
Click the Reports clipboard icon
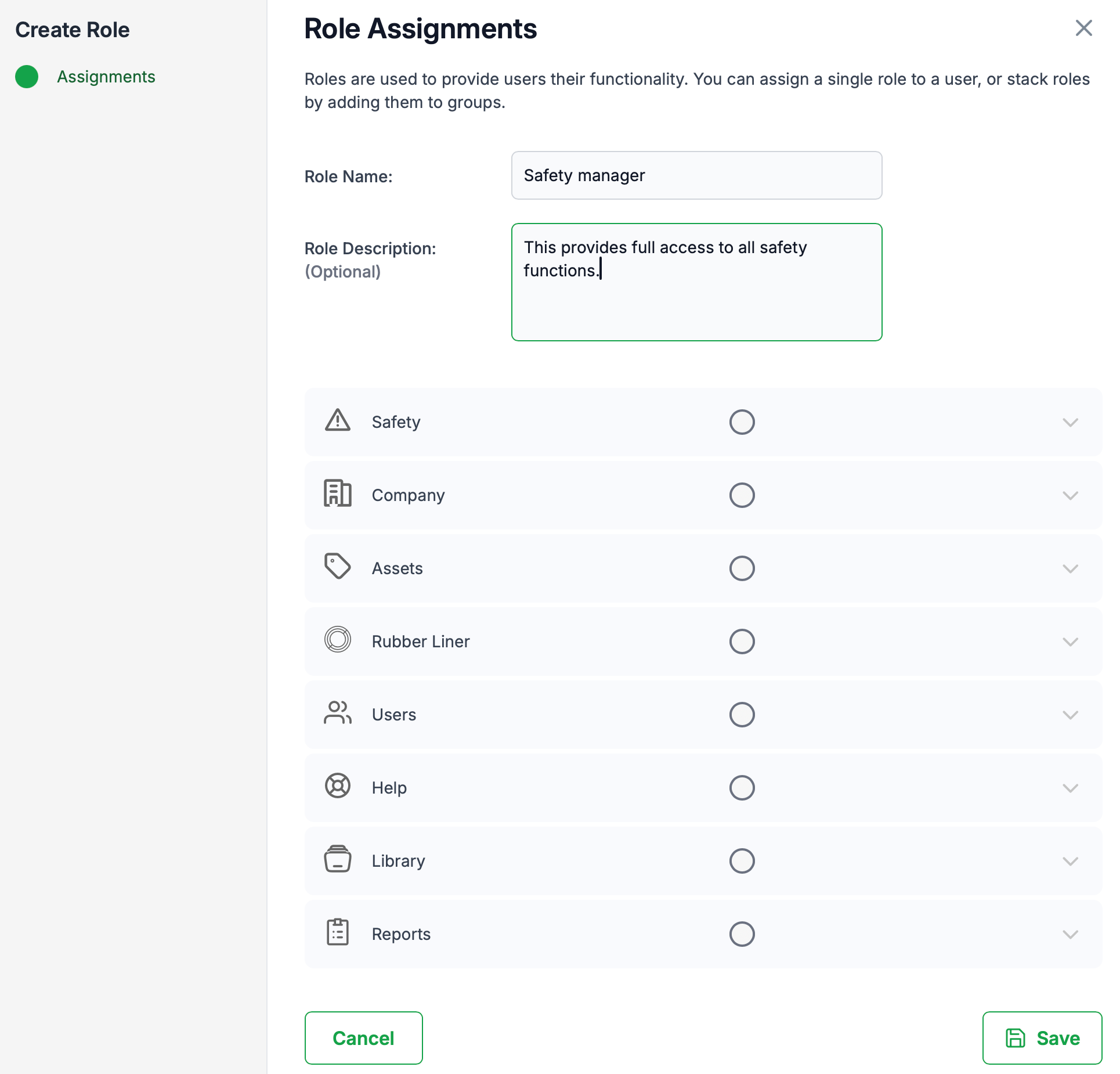pos(337,932)
